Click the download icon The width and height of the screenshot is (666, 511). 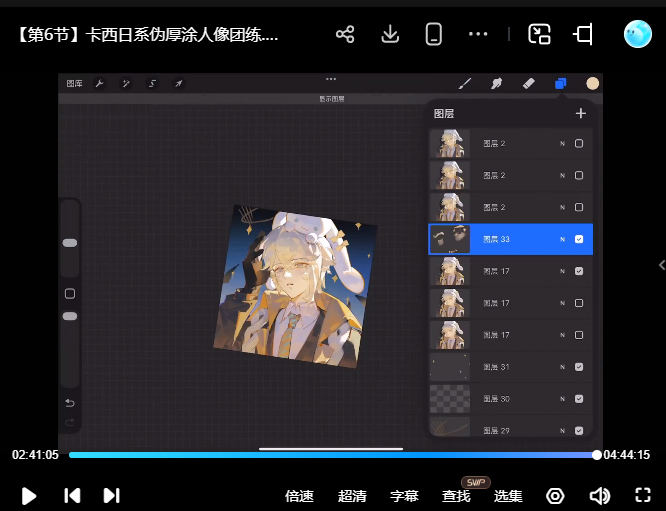[x=390, y=34]
